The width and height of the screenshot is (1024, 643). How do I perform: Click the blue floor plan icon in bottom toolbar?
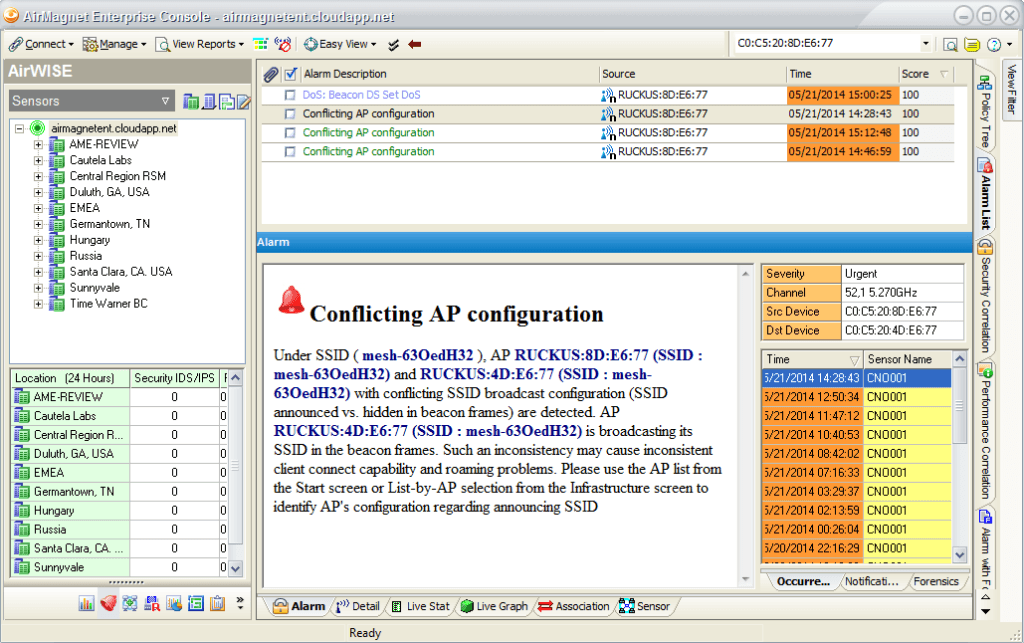point(196,604)
